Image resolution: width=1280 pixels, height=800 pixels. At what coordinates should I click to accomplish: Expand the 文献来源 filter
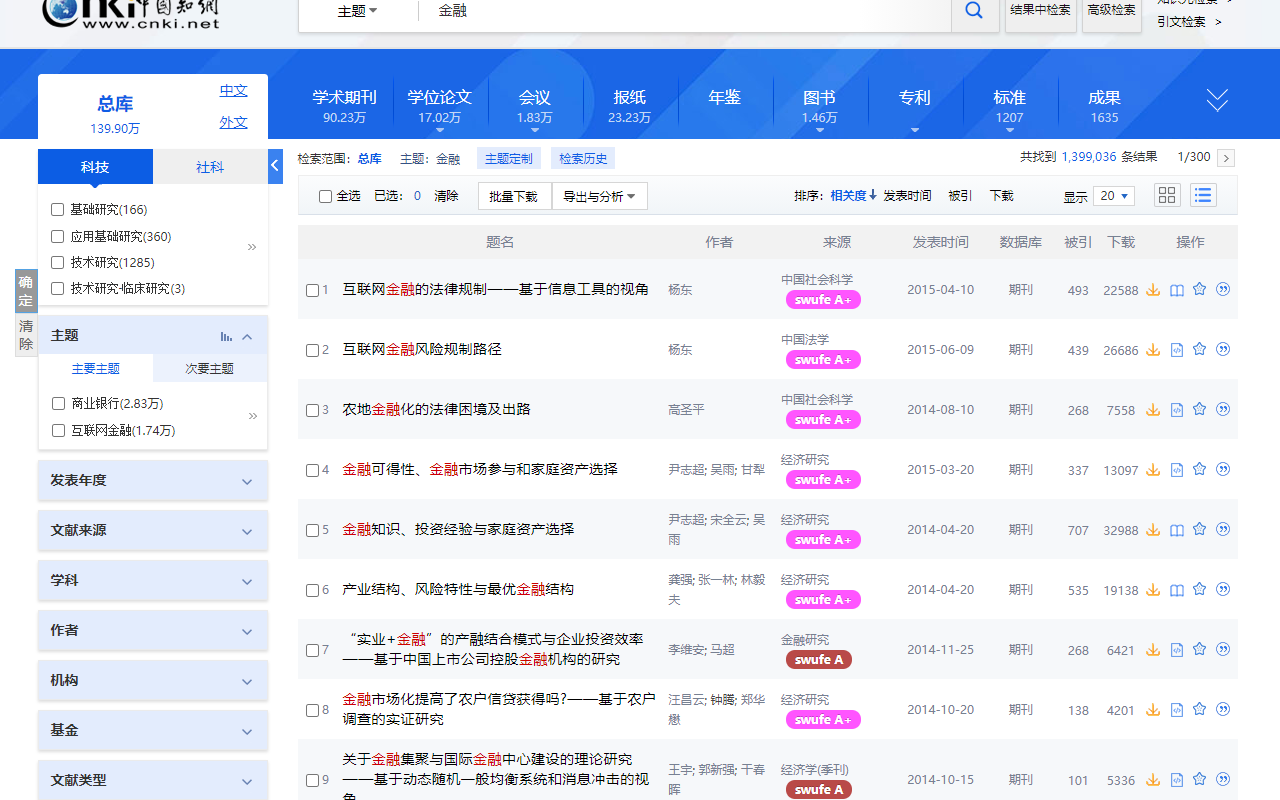pos(153,531)
